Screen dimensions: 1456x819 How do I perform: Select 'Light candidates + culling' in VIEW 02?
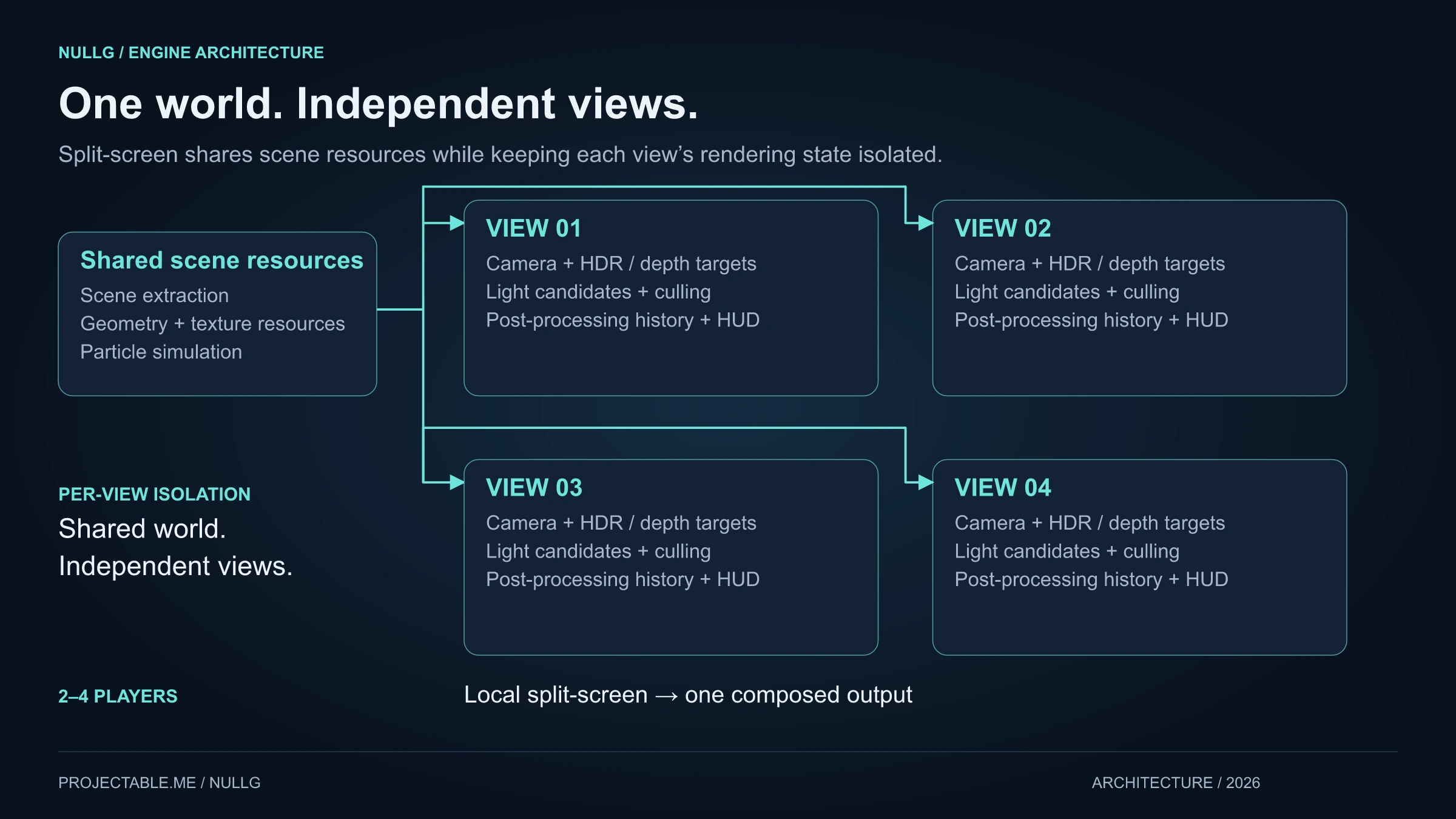[x=1067, y=292]
